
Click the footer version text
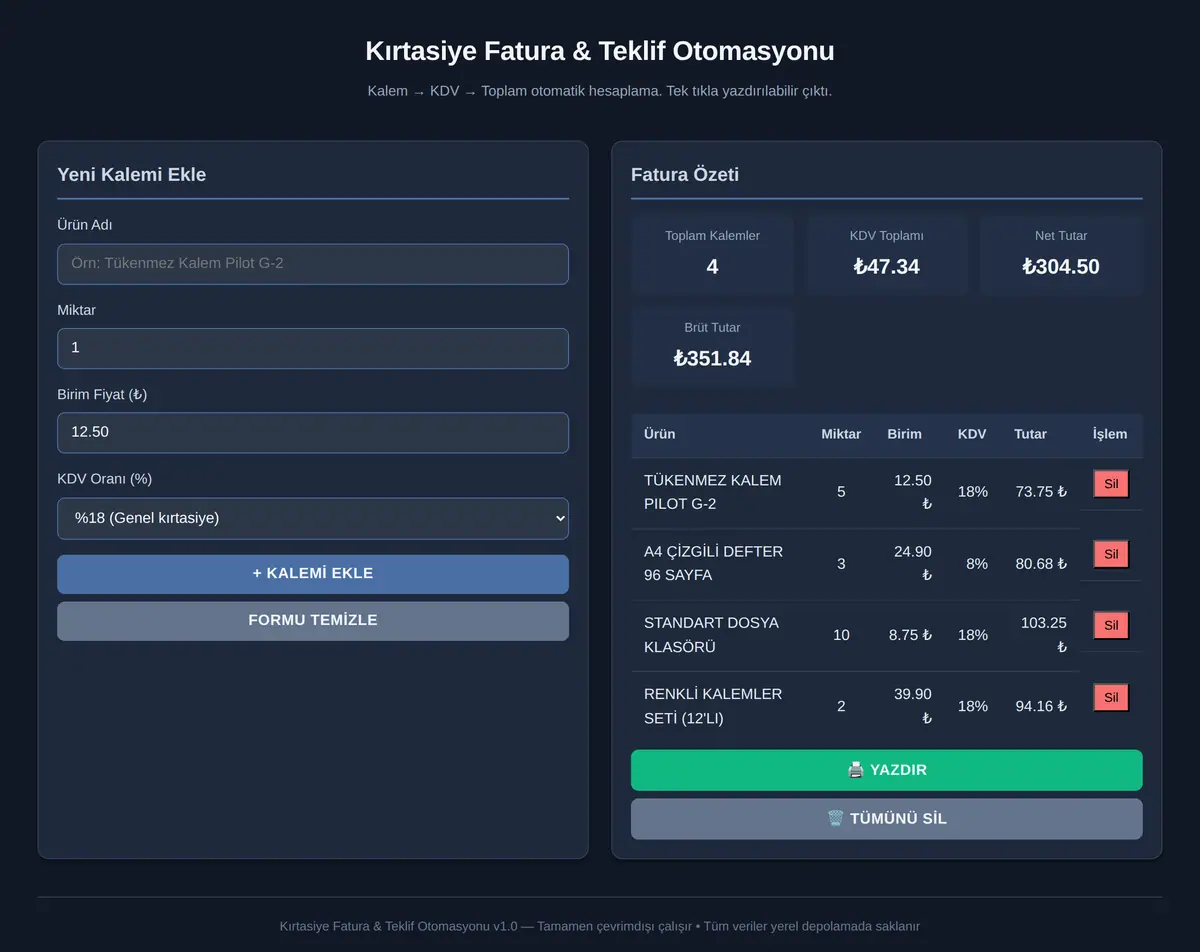pos(600,926)
